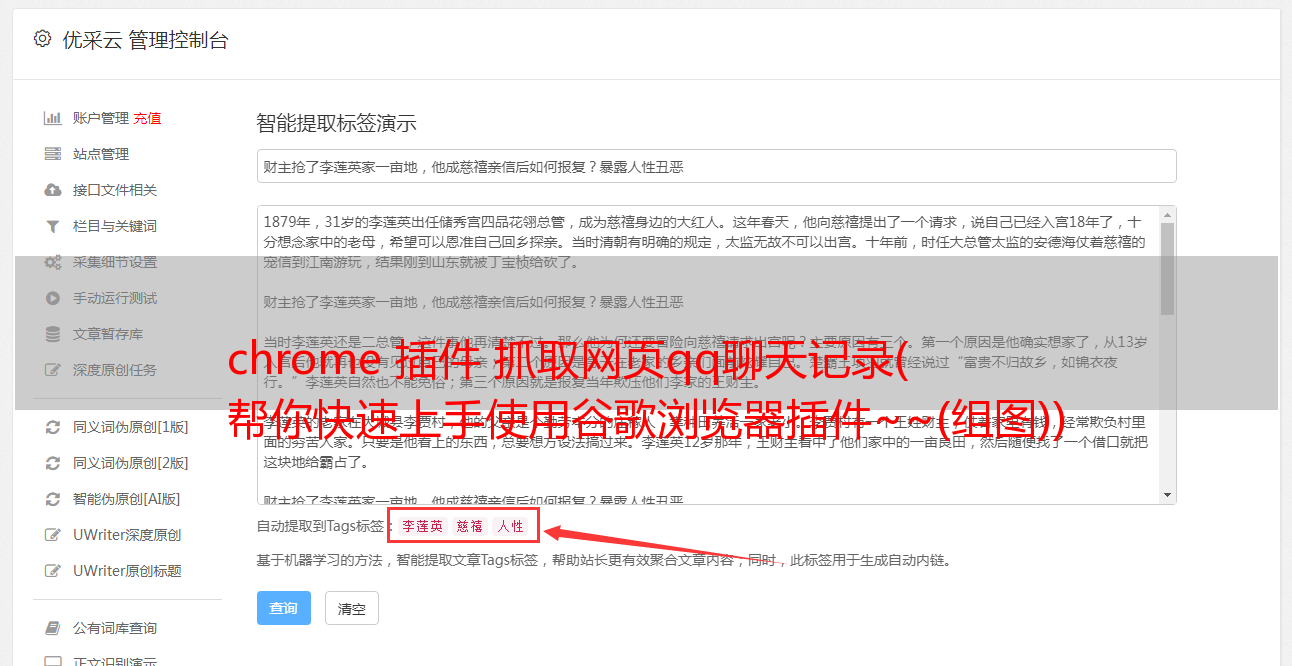The height and width of the screenshot is (666, 1292).
Task: Click the book icon beside 公有词库查询
Action: tap(53, 628)
